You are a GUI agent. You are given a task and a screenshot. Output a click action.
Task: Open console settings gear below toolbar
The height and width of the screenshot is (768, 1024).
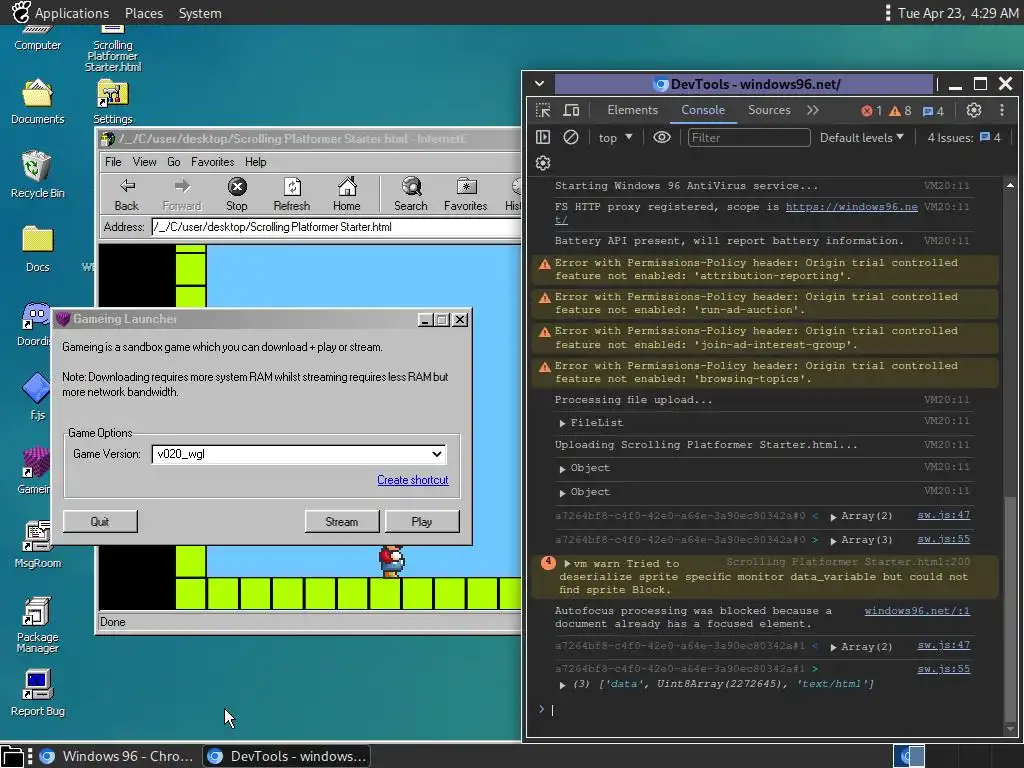(x=543, y=163)
